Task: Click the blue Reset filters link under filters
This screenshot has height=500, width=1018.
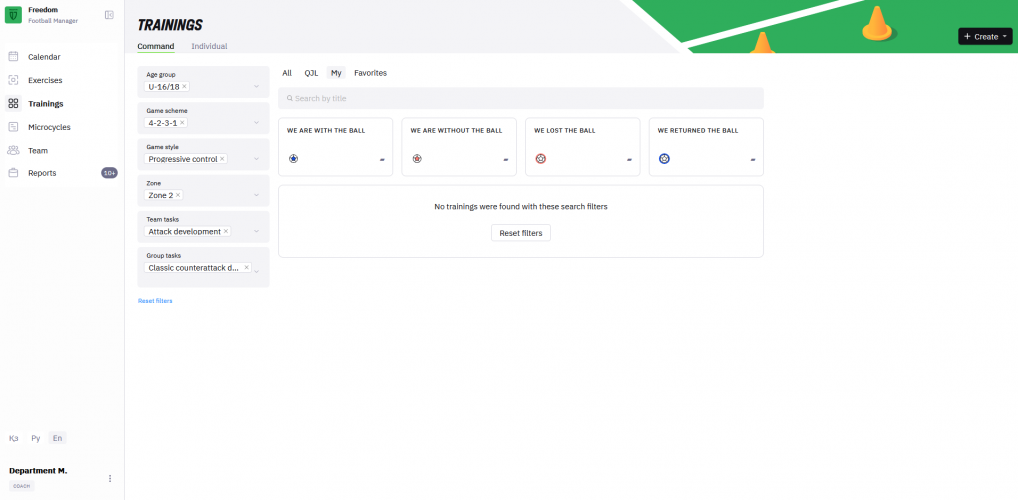Action: pyautogui.click(x=155, y=301)
